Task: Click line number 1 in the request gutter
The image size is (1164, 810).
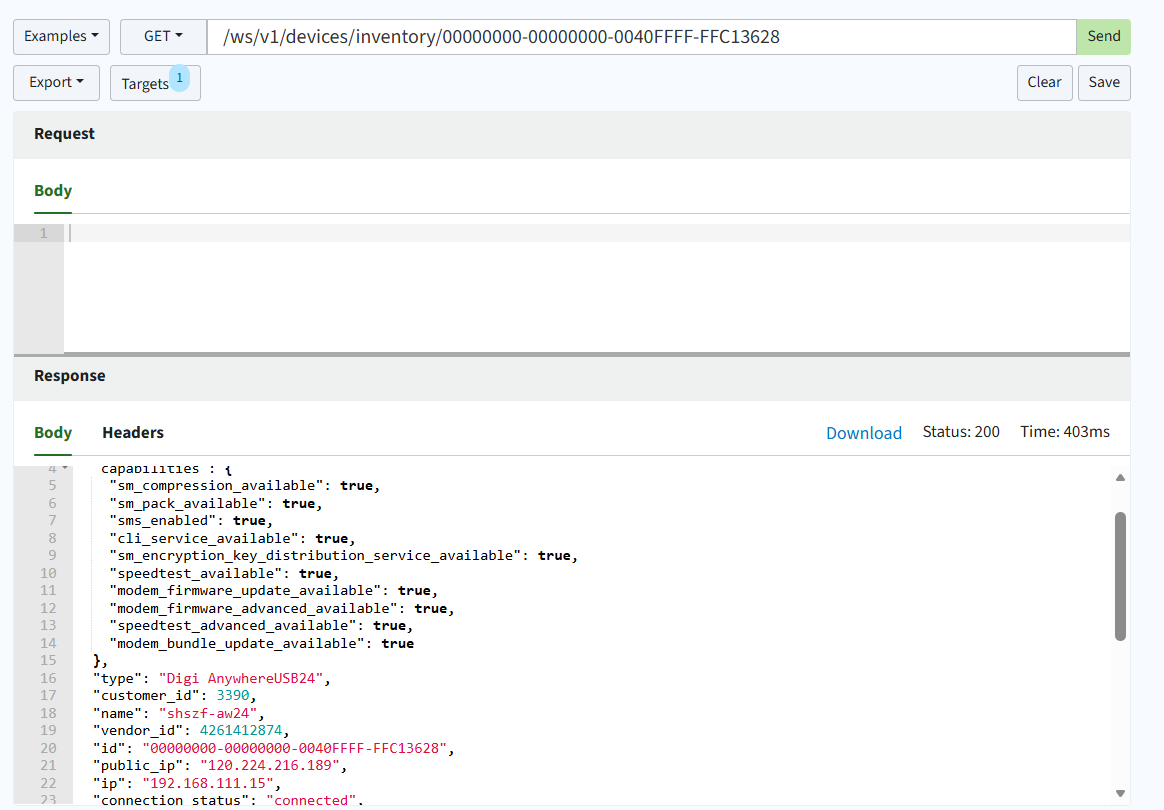Action: tap(43, 233)
